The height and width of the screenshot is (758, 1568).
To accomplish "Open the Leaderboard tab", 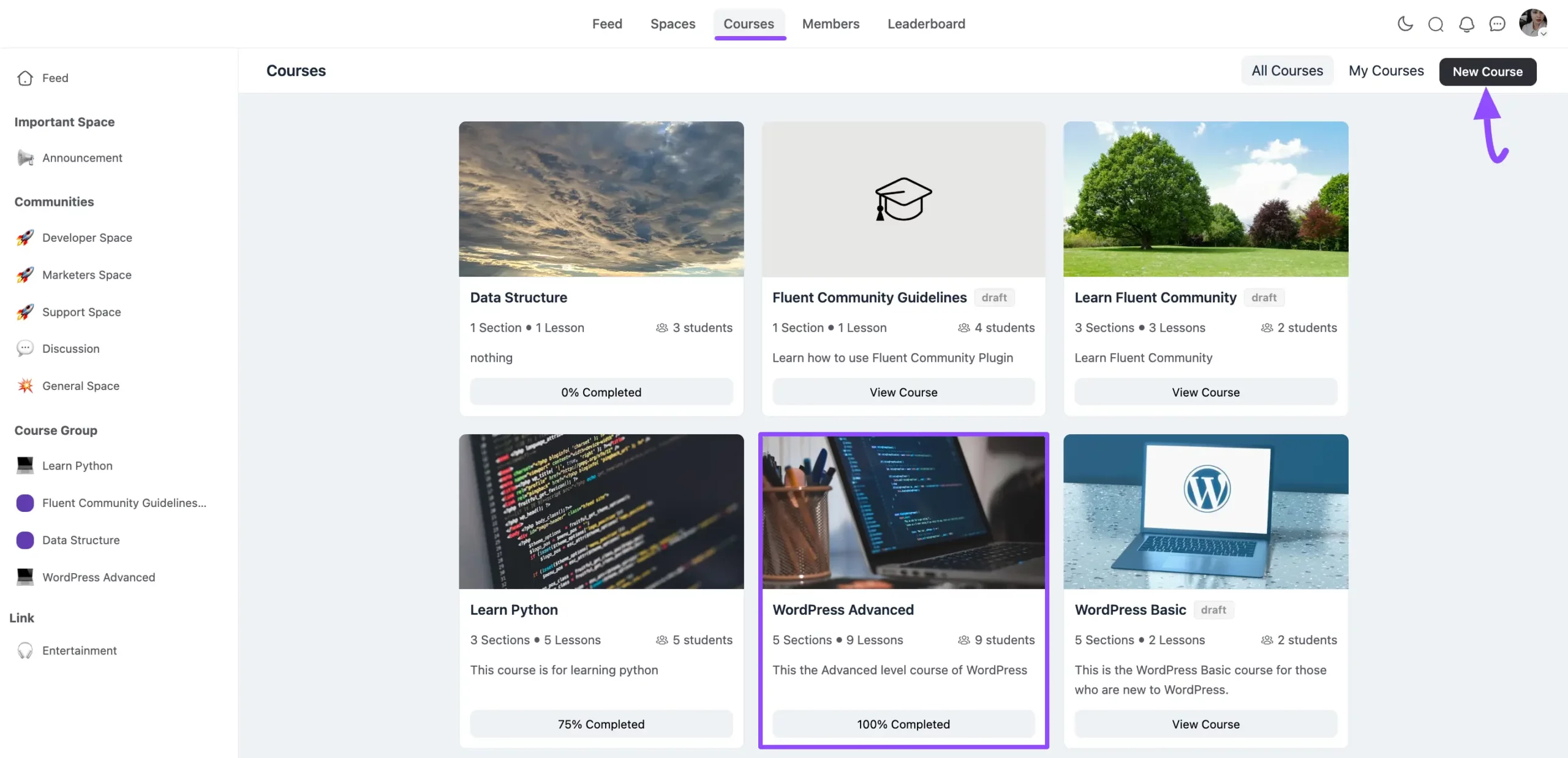I will [x=926, y=24].
